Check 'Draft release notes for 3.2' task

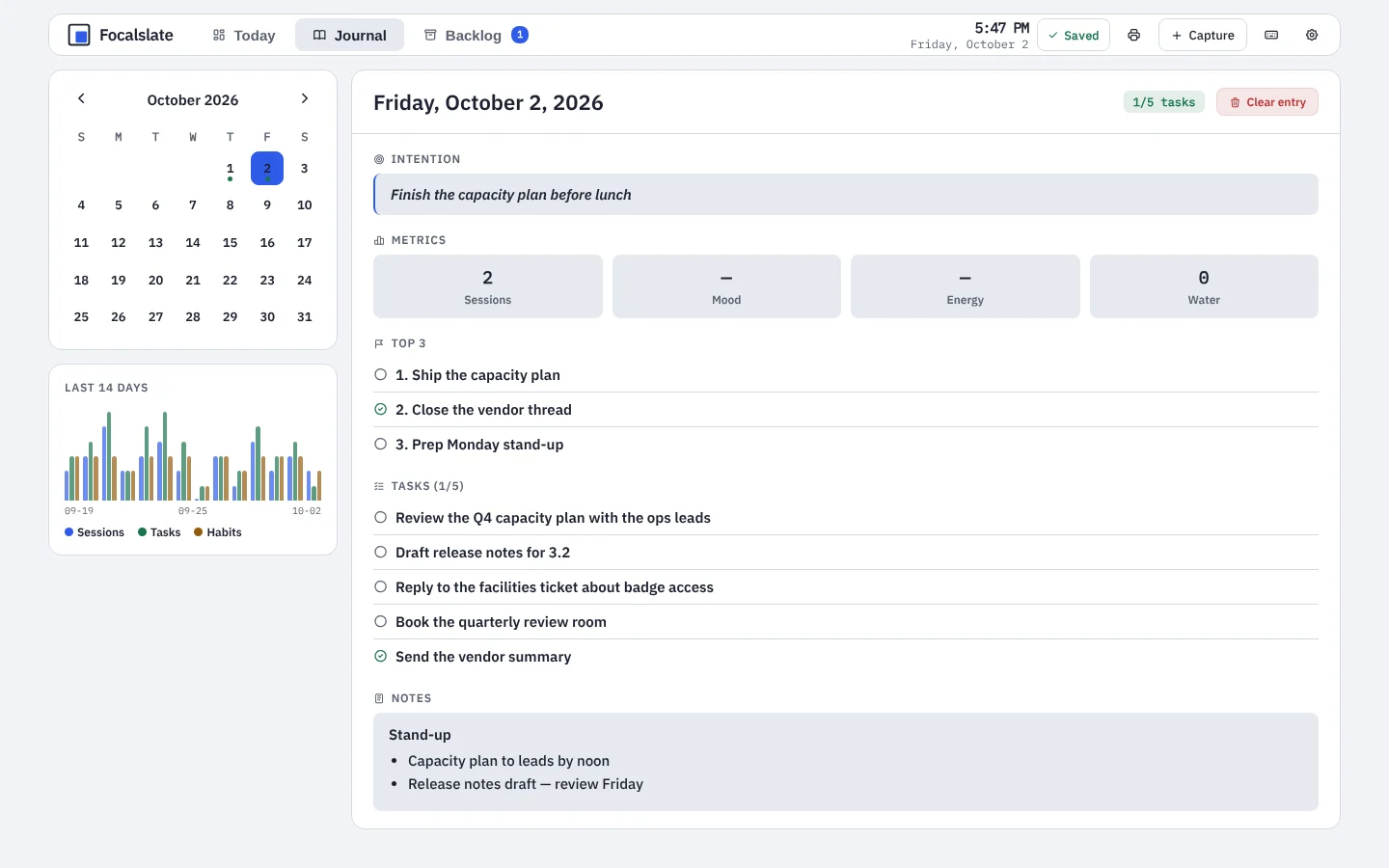coord(381,553)
